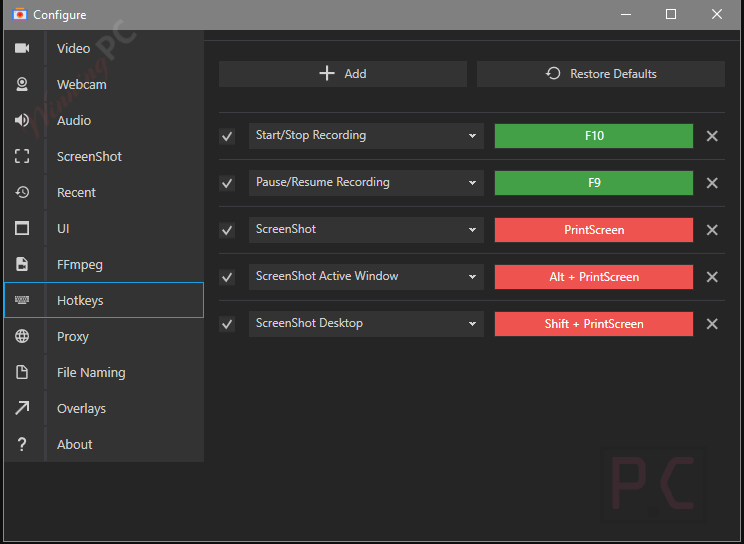The width and height of the screenshot is (744, 544).
Task: Remove the Alt + PrintScreen hotkey row
Action: click(712, 277)
